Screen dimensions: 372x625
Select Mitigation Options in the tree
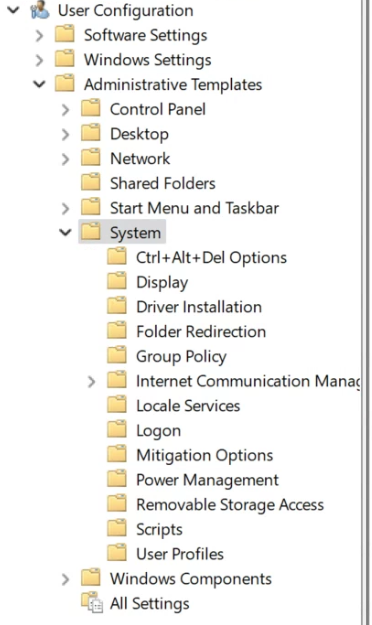[x=205, y=455]
